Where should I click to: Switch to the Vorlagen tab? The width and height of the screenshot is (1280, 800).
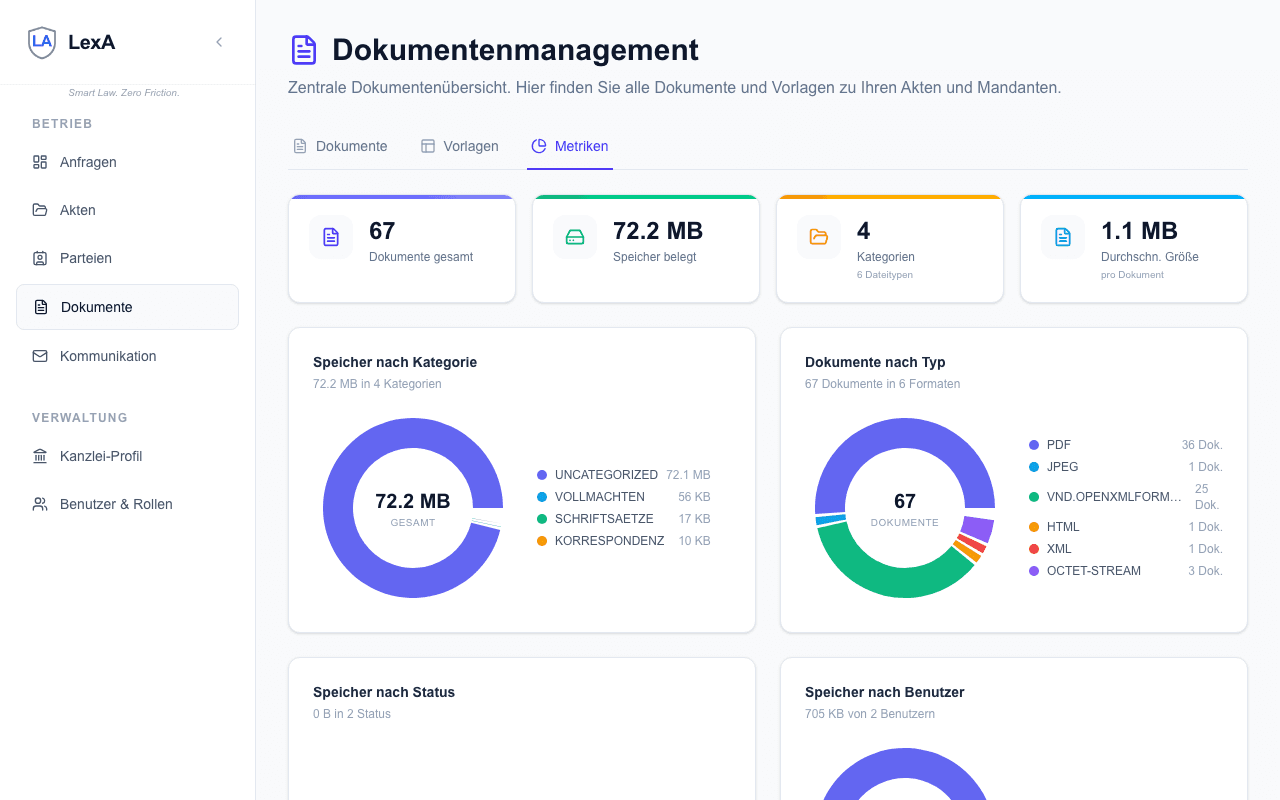(x=460, y=146)
